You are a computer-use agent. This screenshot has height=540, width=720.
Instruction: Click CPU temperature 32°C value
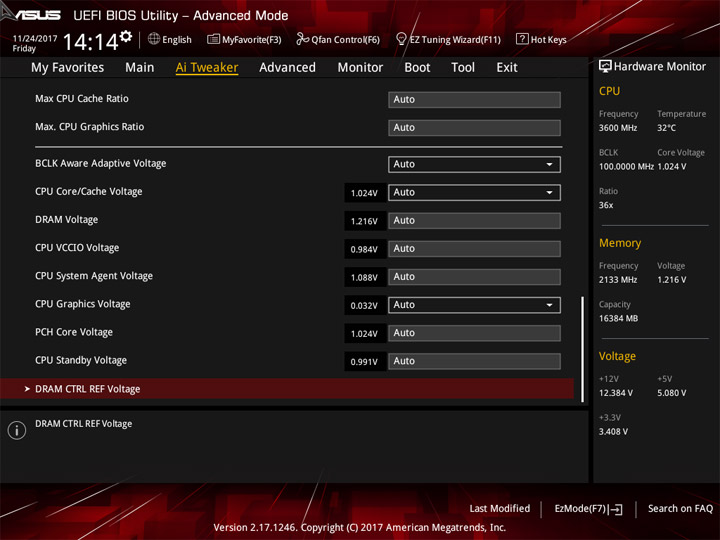click(x=666, y=128)
